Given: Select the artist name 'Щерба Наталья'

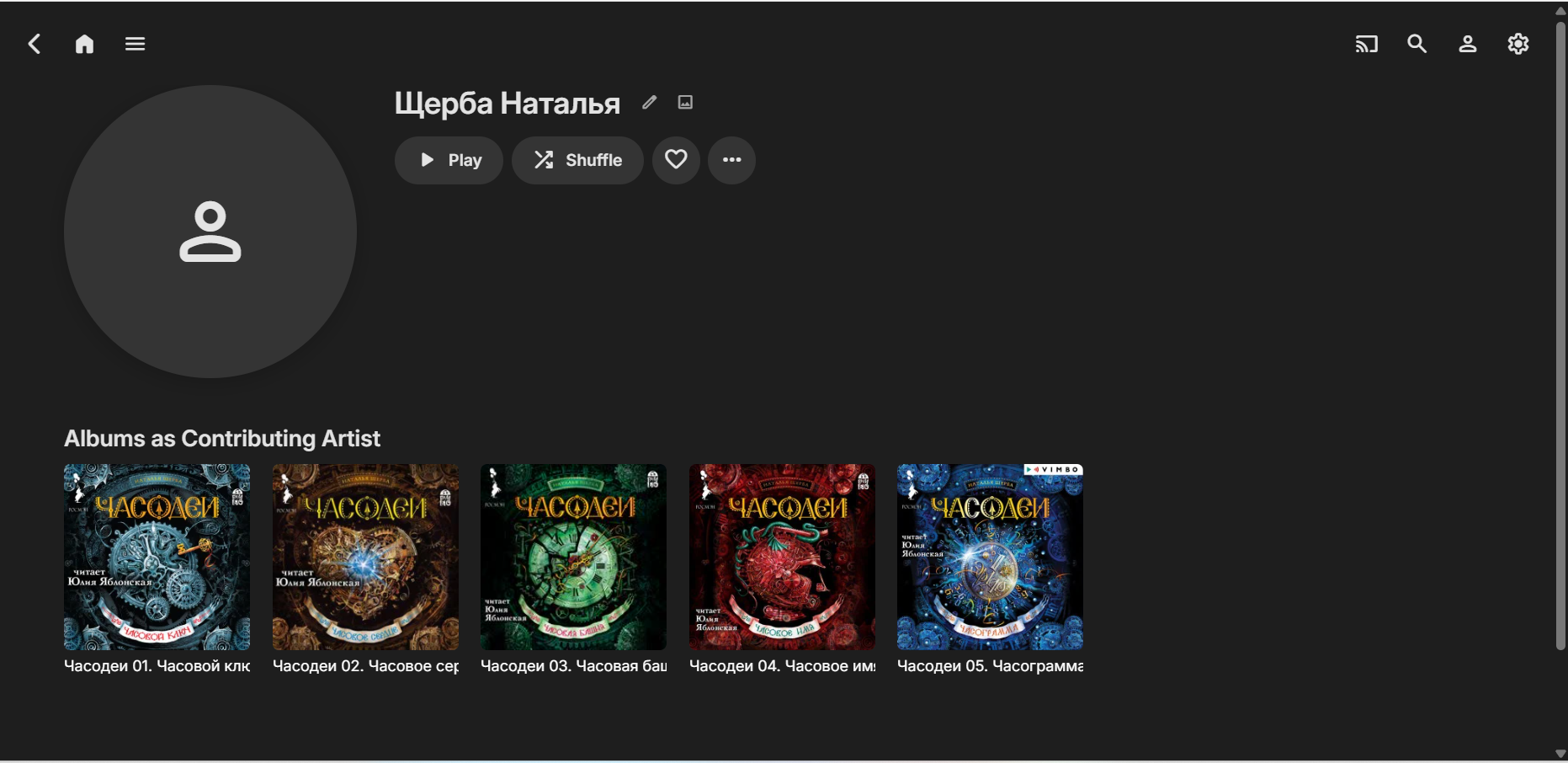Looking at the screenshot, I should (508, 104).
